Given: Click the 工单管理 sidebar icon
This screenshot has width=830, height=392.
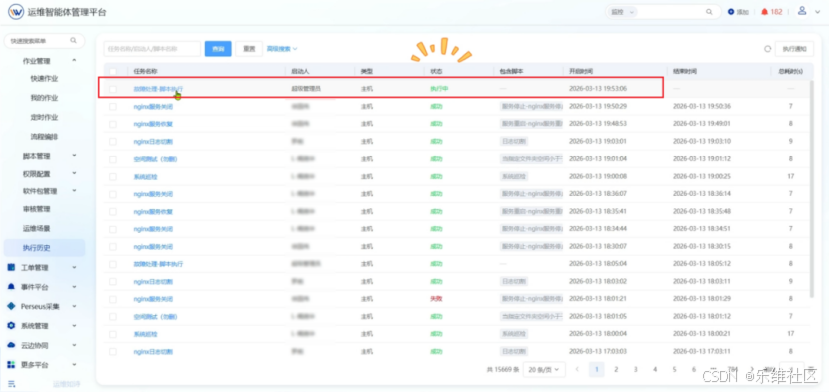Looking at the screenshot, I should click(x=11, y=268).
